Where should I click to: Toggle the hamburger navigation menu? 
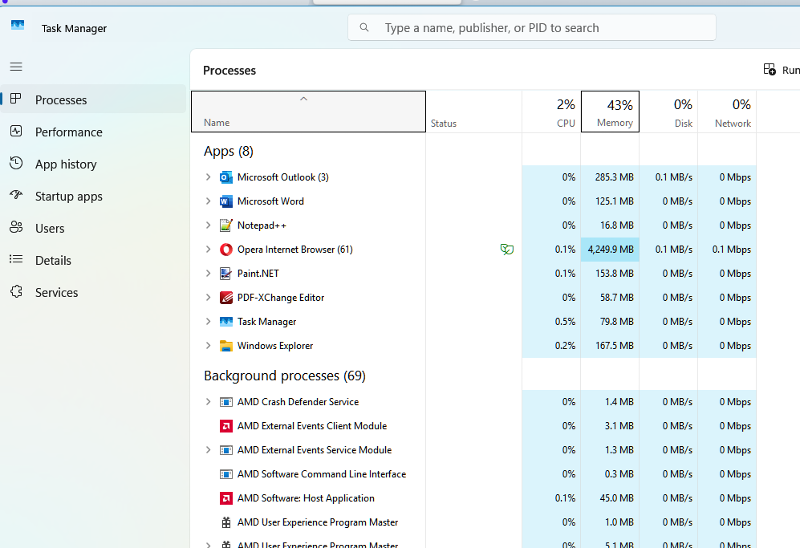click(16, 66)
